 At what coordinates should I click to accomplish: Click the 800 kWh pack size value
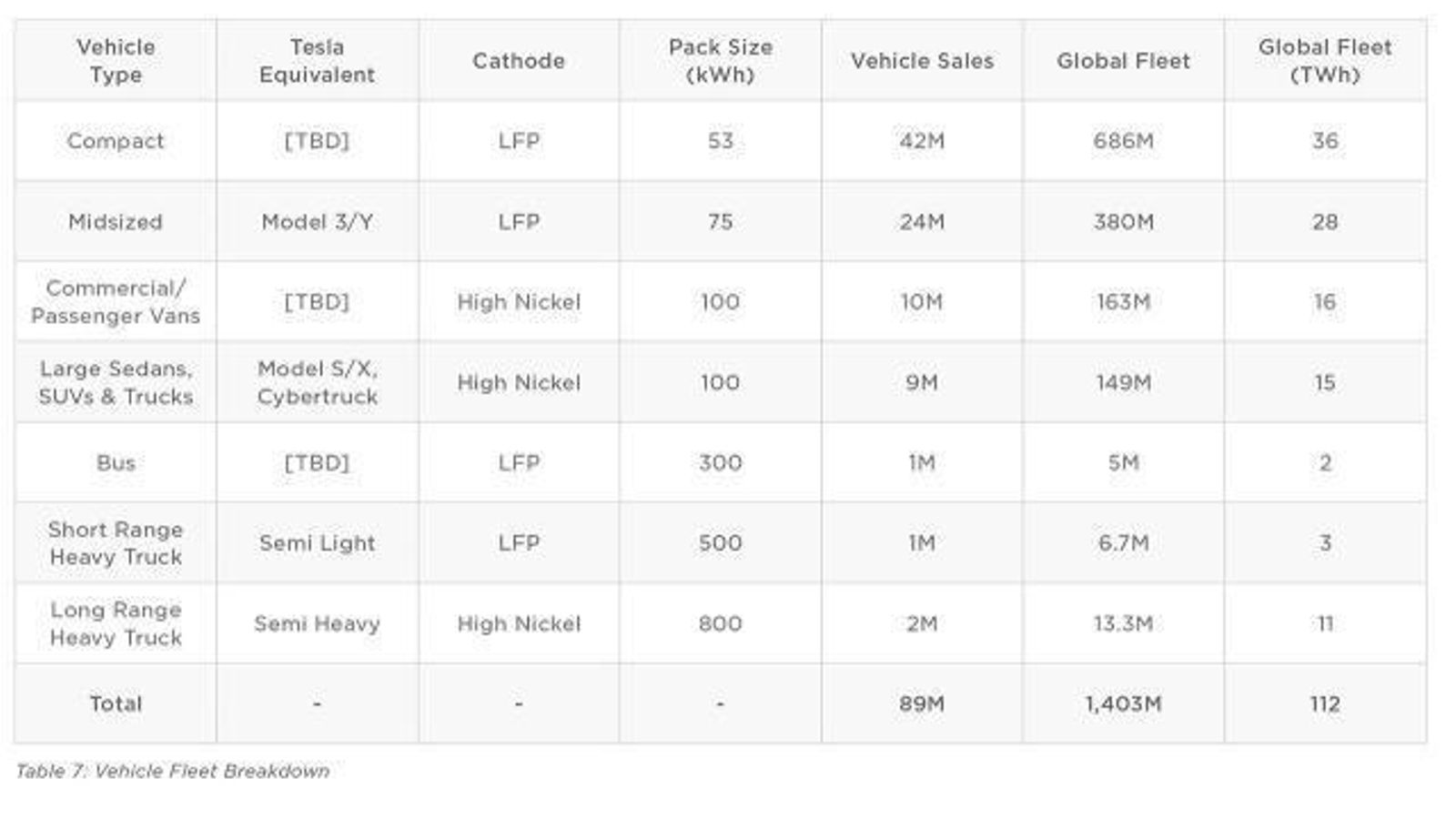click(x=720, y=624)
